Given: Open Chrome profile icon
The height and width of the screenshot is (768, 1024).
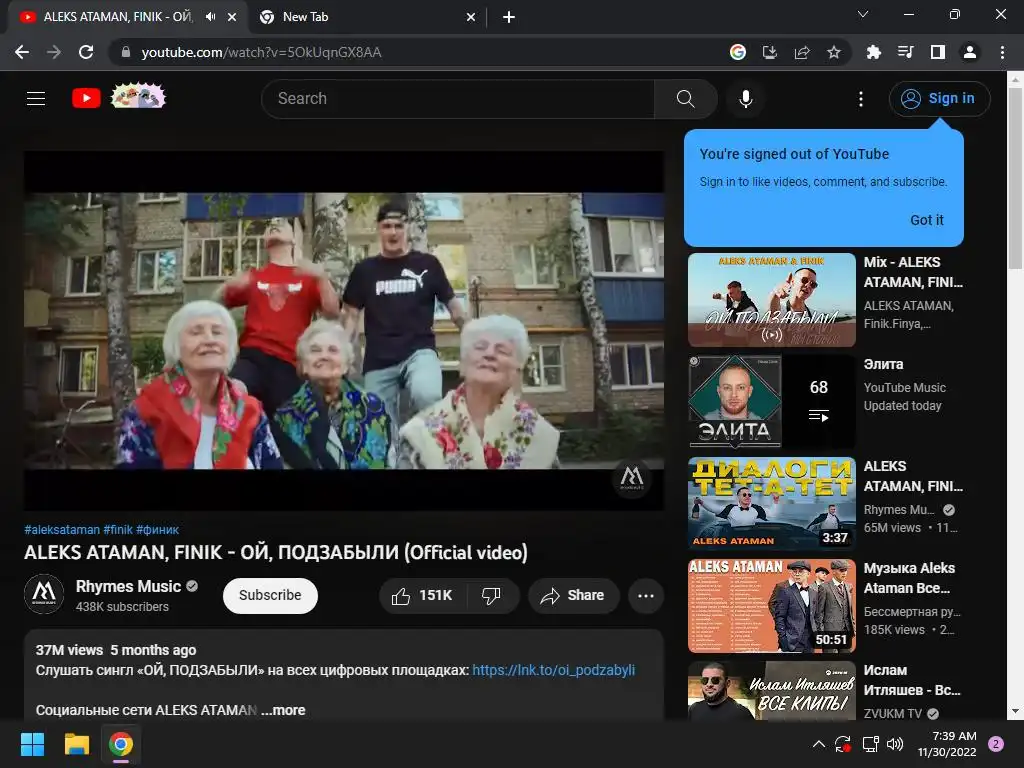Looking at the screenshot, I should tap(970, 52).
